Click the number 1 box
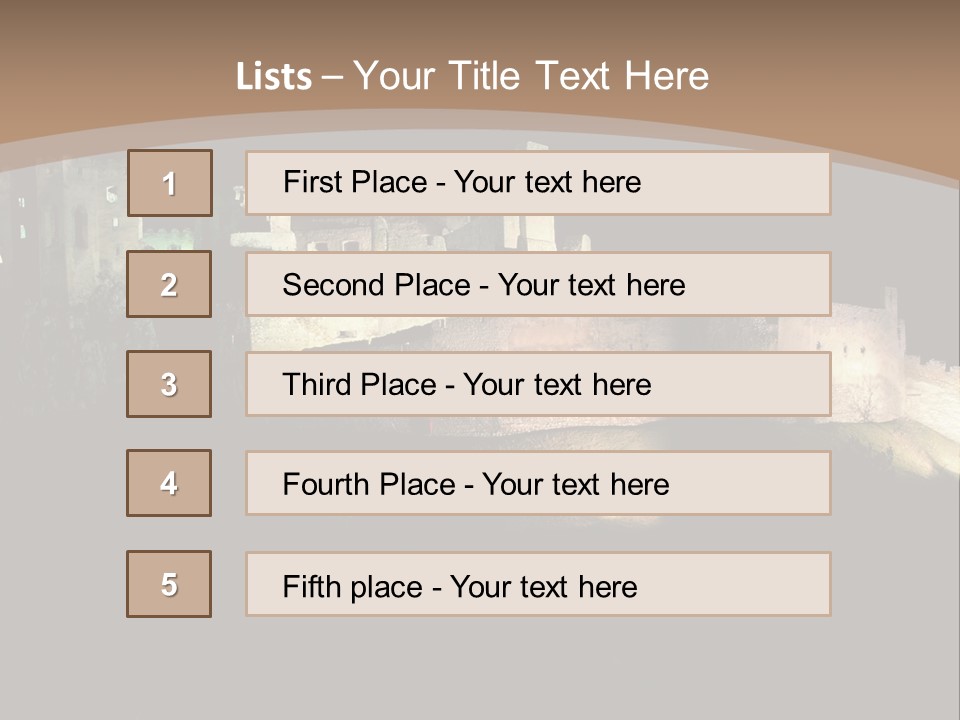The image size is (960, 720). point(170,183)
